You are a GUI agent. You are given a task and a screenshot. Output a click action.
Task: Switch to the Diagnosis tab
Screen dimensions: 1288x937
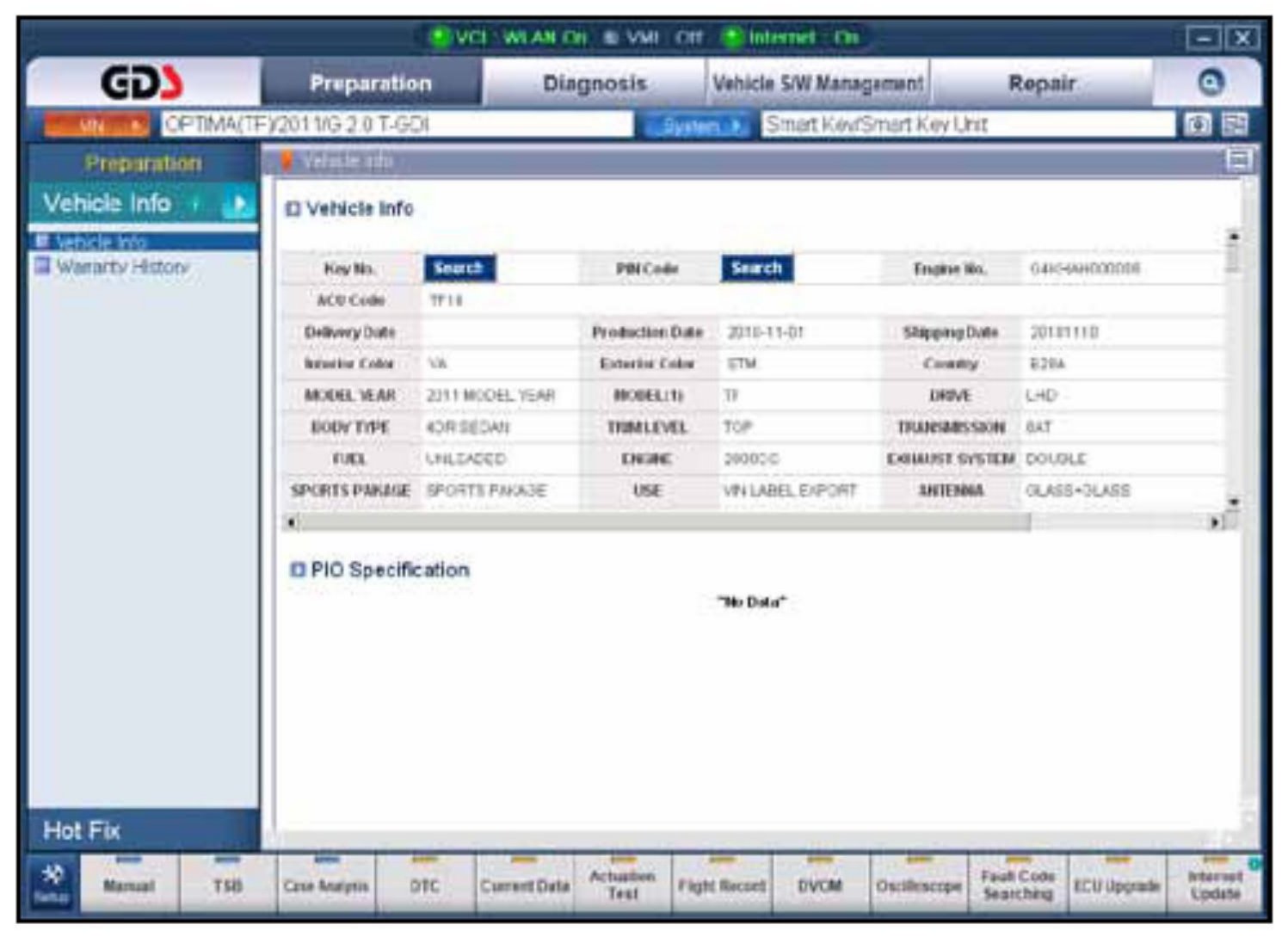coord(594,83)
